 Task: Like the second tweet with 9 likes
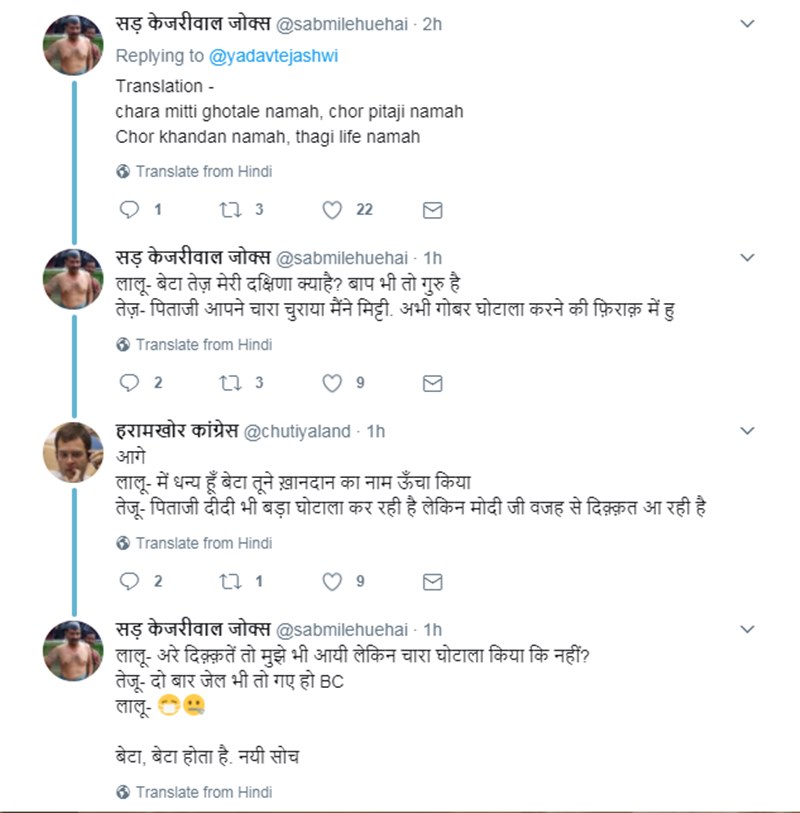(x=332, y=581)
